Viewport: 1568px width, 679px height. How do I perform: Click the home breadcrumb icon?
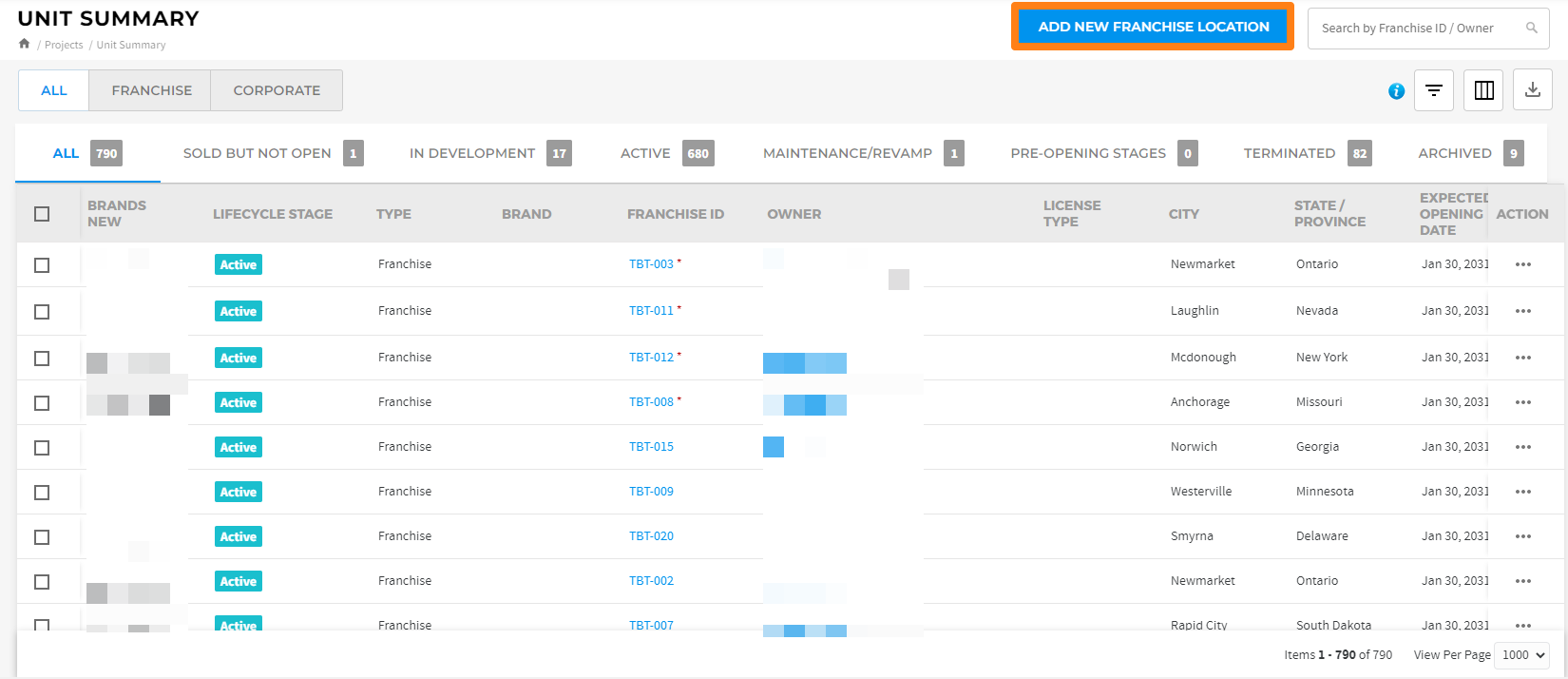pyautogui.click(x=24, y=44)
